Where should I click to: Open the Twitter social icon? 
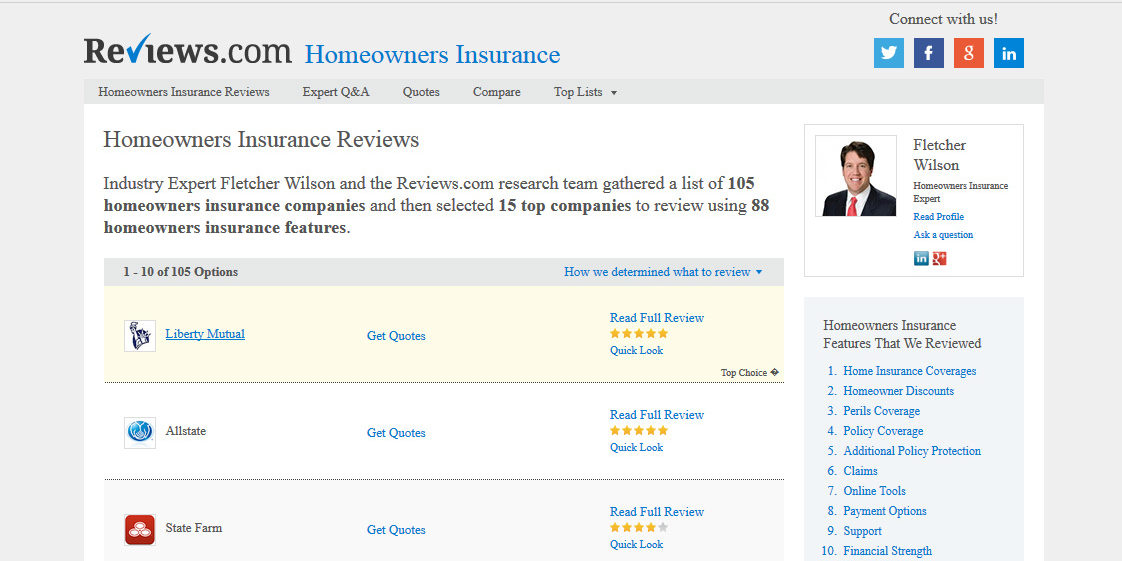coord(889,53)
